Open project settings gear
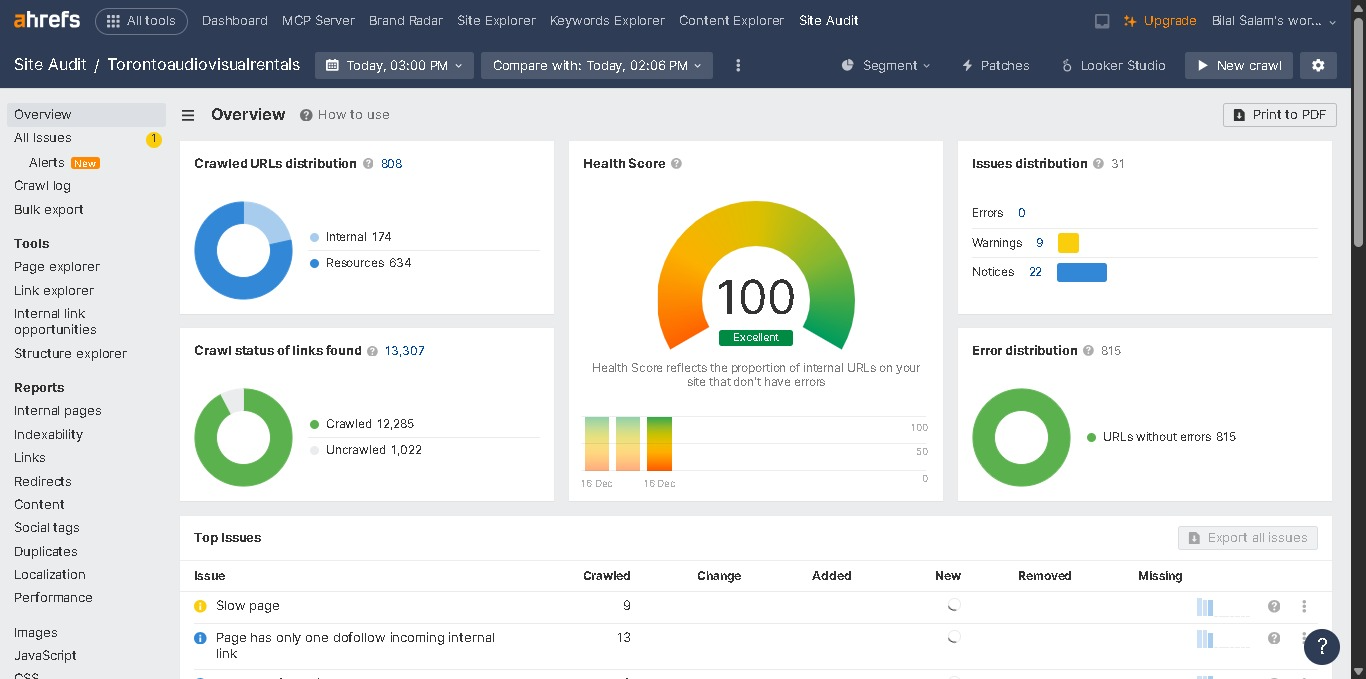1366x679 pixels. (1318, 65)
